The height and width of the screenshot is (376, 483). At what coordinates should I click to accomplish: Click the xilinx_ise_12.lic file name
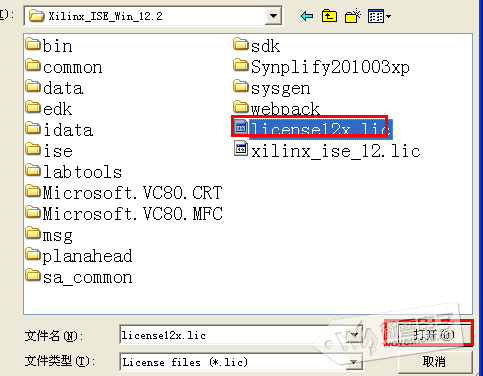(335, 151)
